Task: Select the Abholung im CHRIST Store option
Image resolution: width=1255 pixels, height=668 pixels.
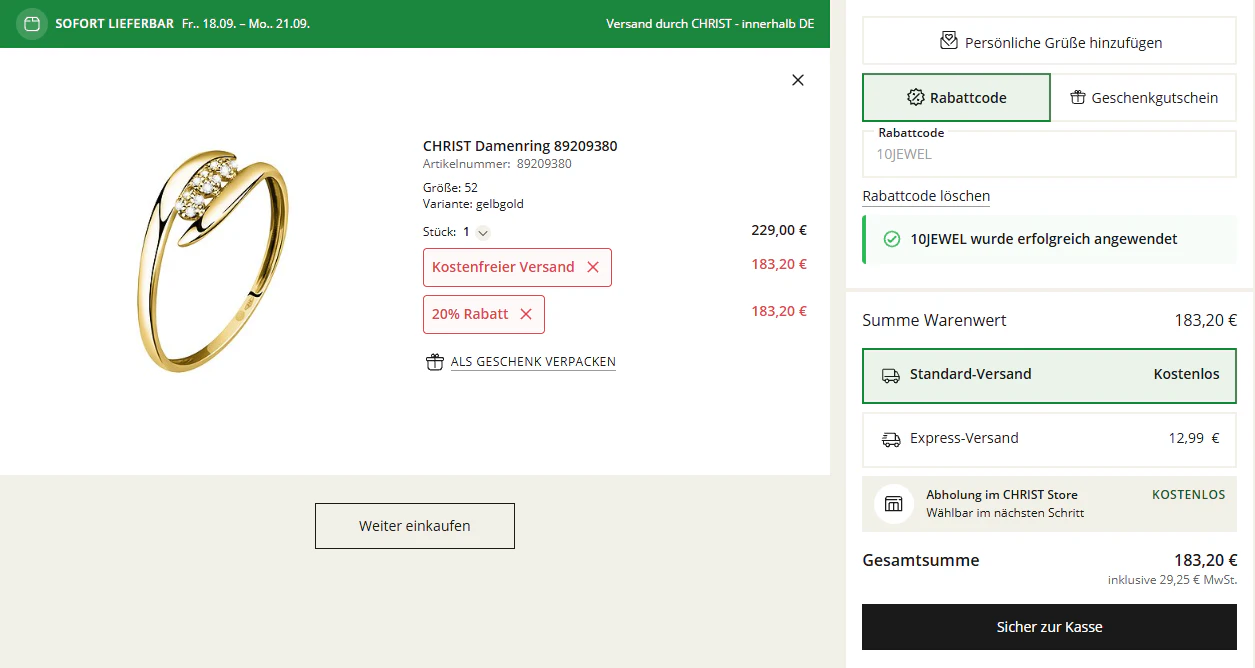Action: tap(1050, 504)
